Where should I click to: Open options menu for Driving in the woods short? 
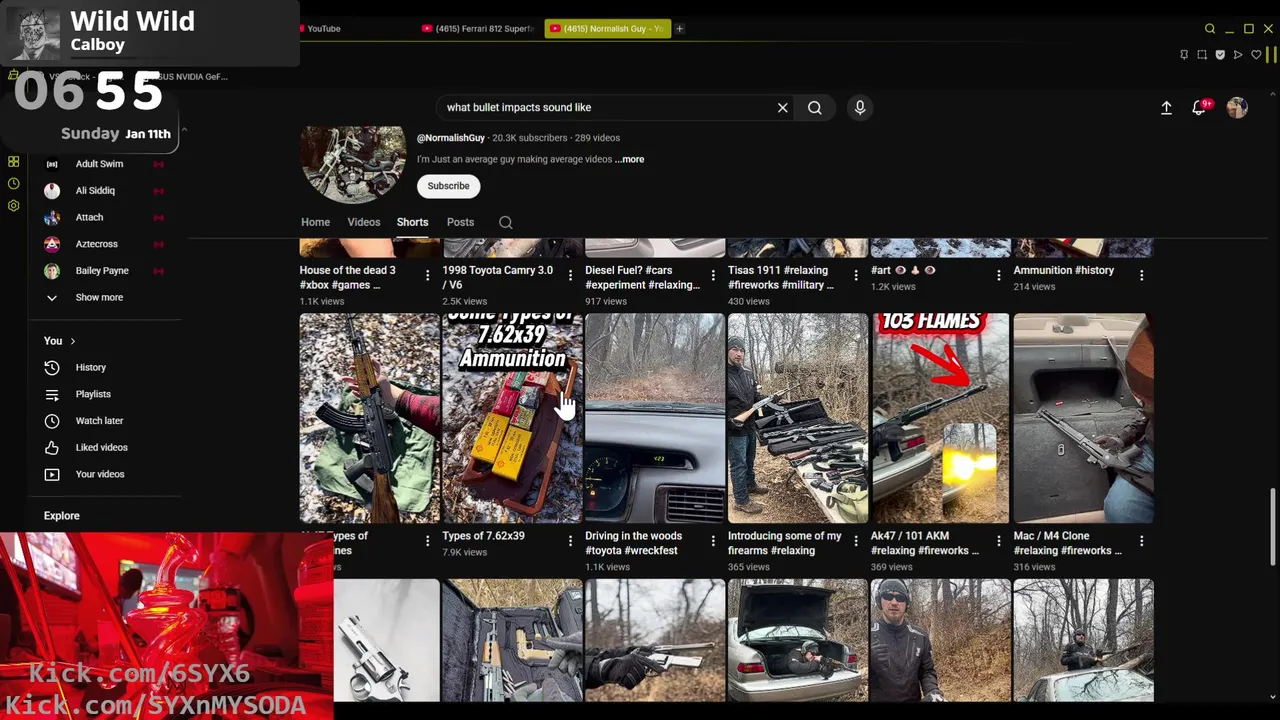pos(713,541)
